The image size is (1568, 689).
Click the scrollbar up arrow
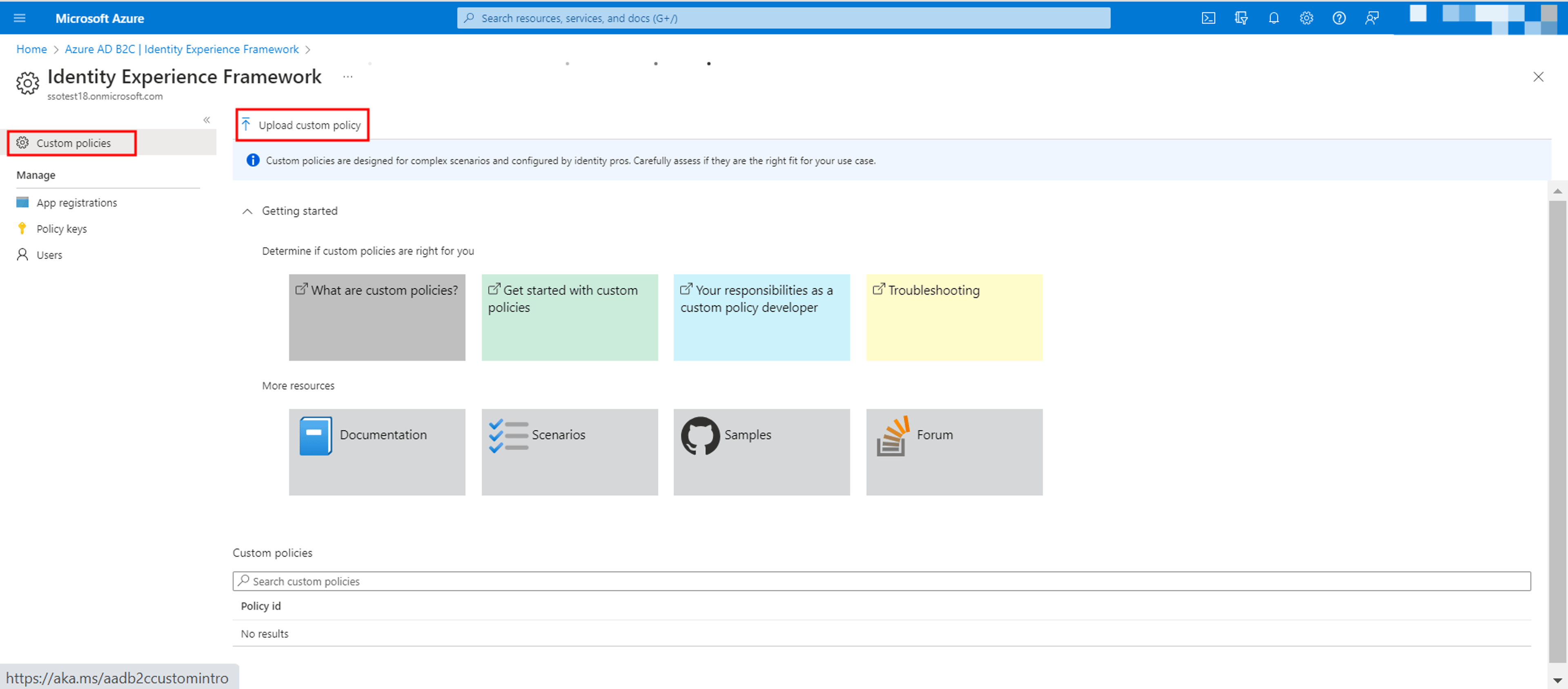[1557, 191]
